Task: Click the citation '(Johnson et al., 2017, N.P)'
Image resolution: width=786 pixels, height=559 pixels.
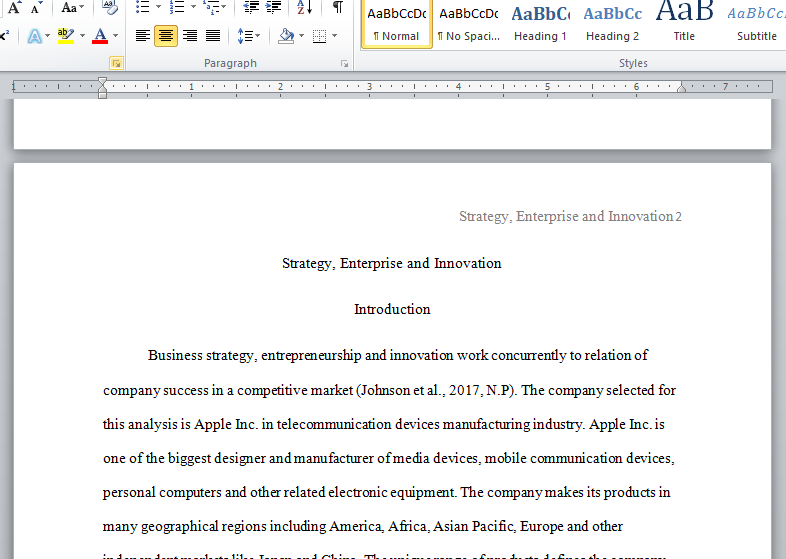Action: (x=437, y=390)
